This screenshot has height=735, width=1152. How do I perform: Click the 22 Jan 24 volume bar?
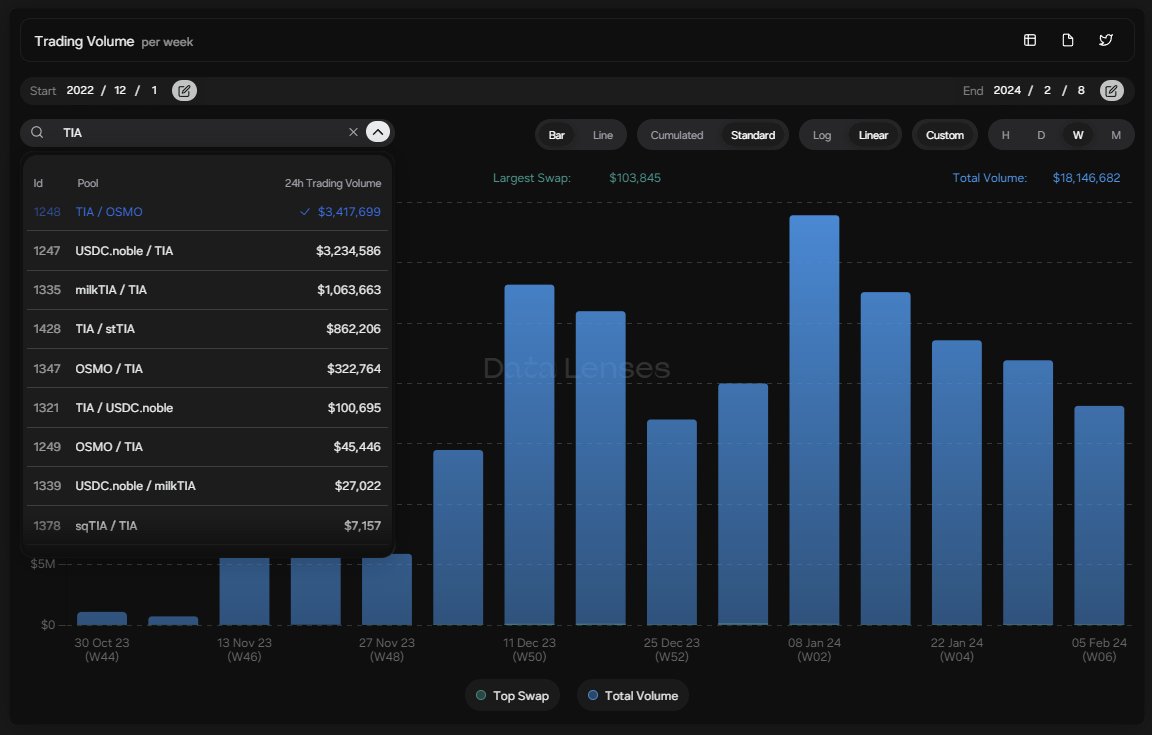(x=957, y=482)
